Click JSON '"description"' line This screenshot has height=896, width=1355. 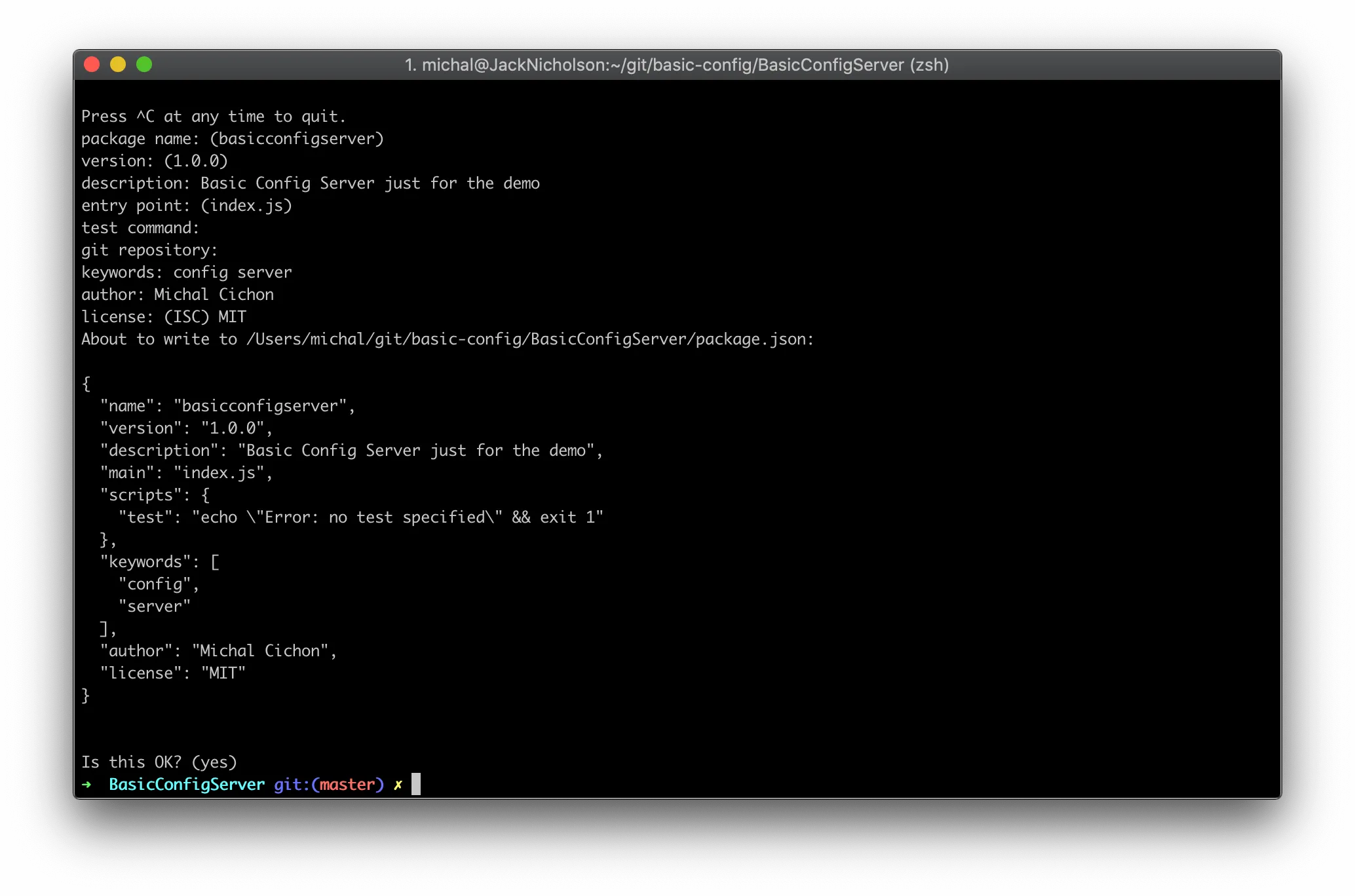[351, 451]
